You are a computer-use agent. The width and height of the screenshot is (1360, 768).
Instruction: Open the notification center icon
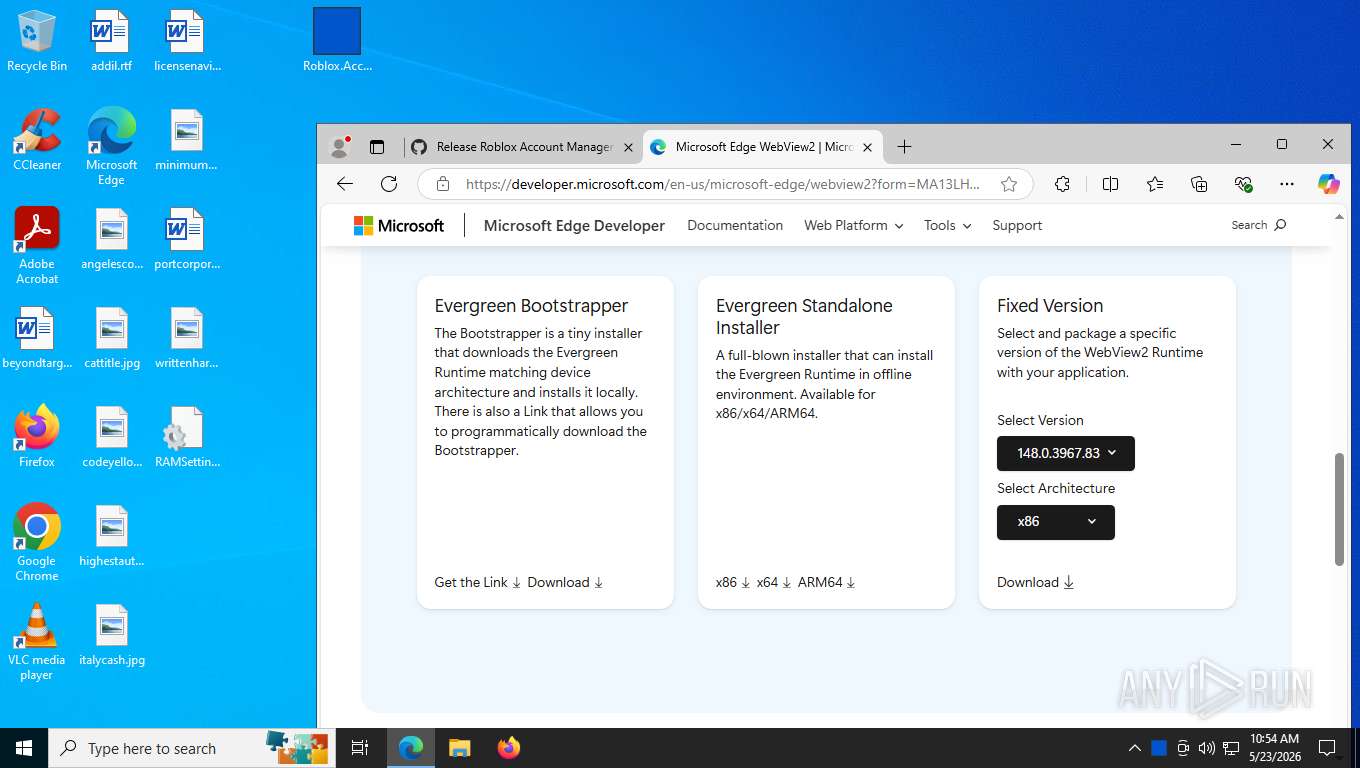(x=1327, y=748)
